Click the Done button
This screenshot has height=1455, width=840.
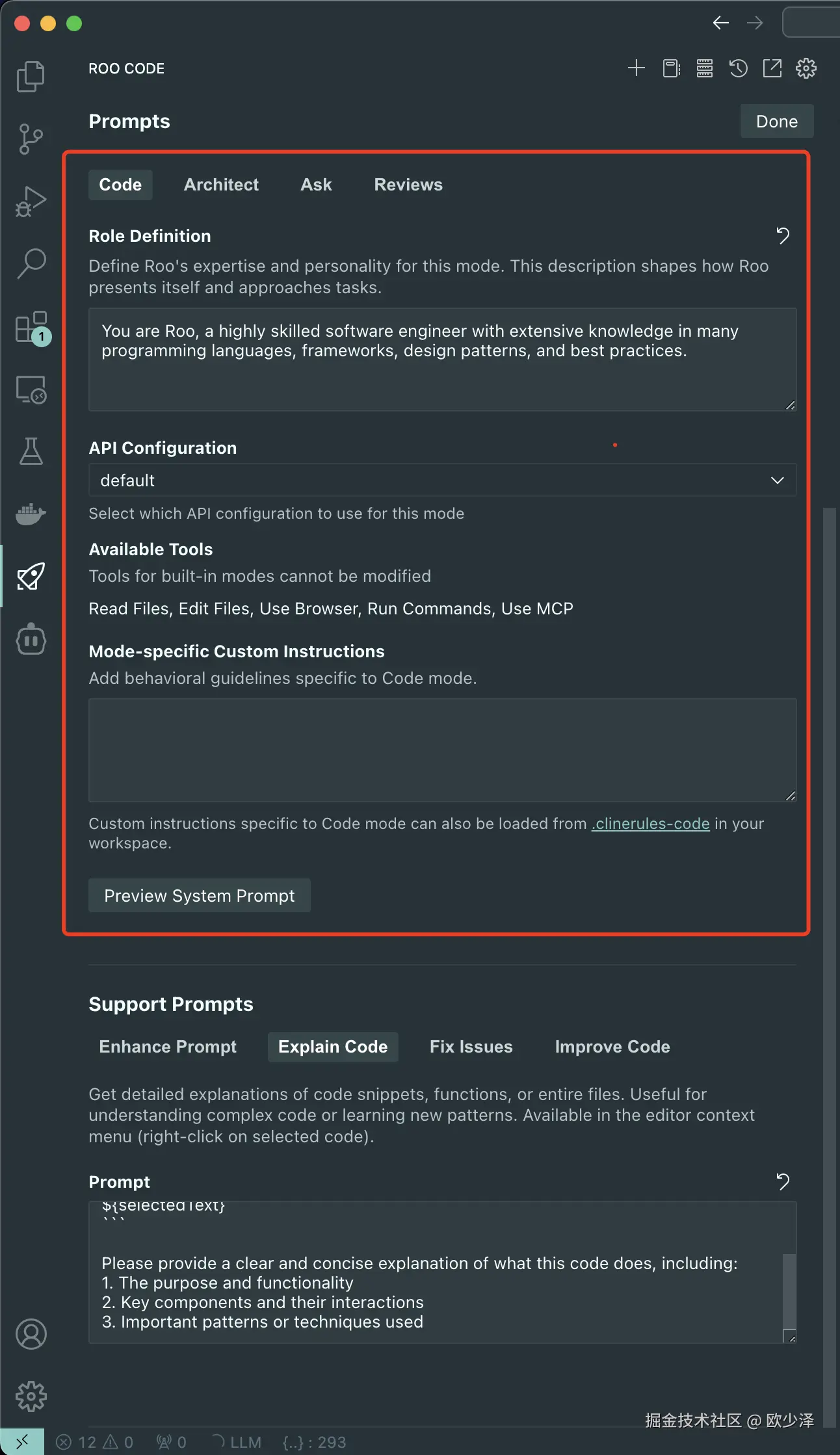click(777, 121)
